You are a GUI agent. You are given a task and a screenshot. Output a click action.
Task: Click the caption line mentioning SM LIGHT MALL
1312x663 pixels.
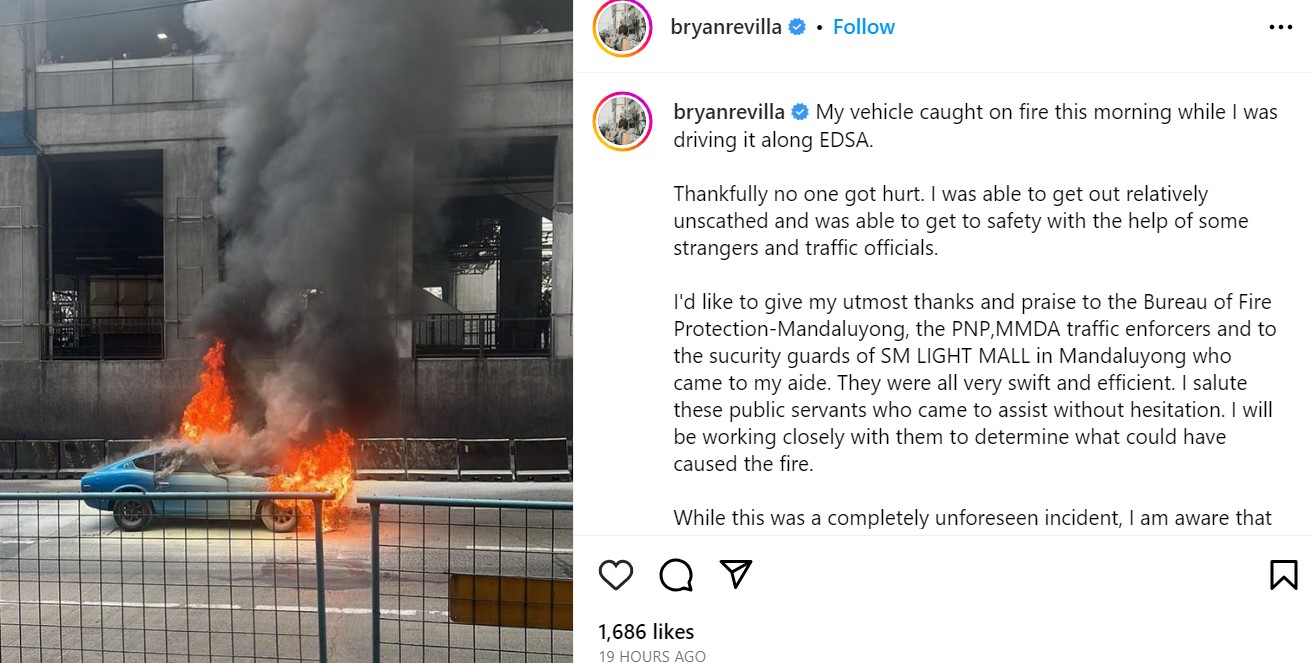952,356
